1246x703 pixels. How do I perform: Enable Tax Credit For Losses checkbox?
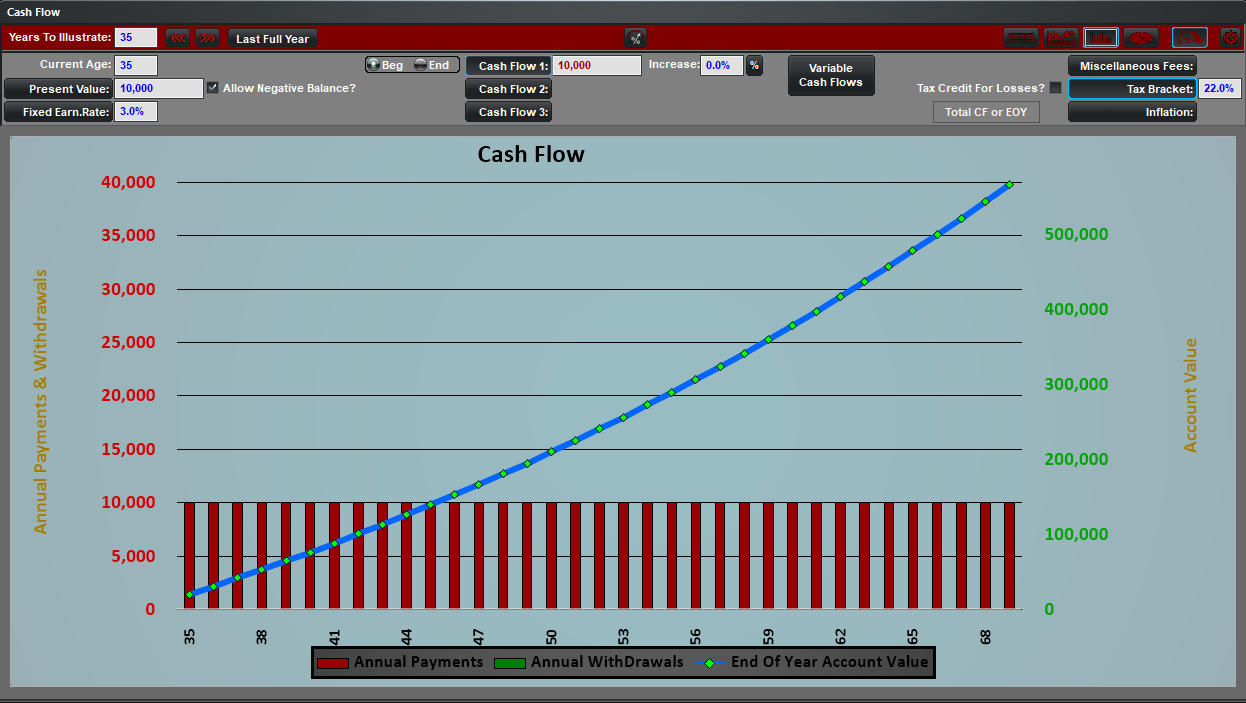pyautogui.click(x=1055, y=88)
